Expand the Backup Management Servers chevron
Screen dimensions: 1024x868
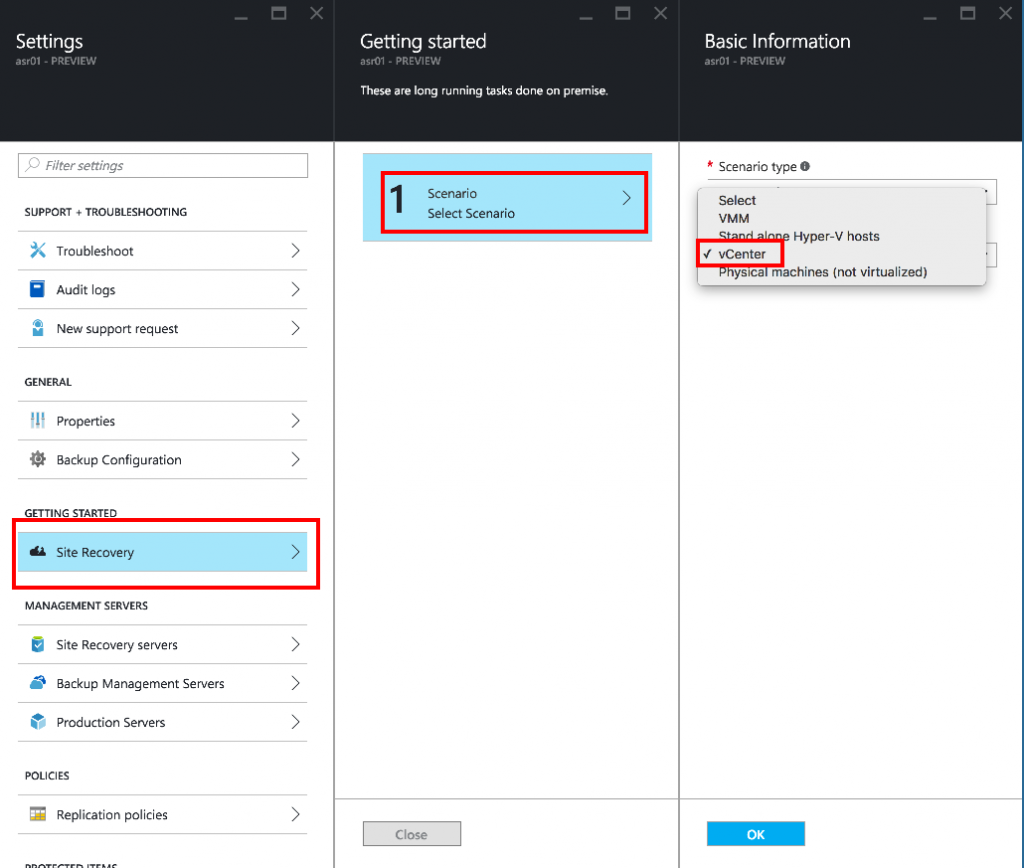click(x=295, y=683)
